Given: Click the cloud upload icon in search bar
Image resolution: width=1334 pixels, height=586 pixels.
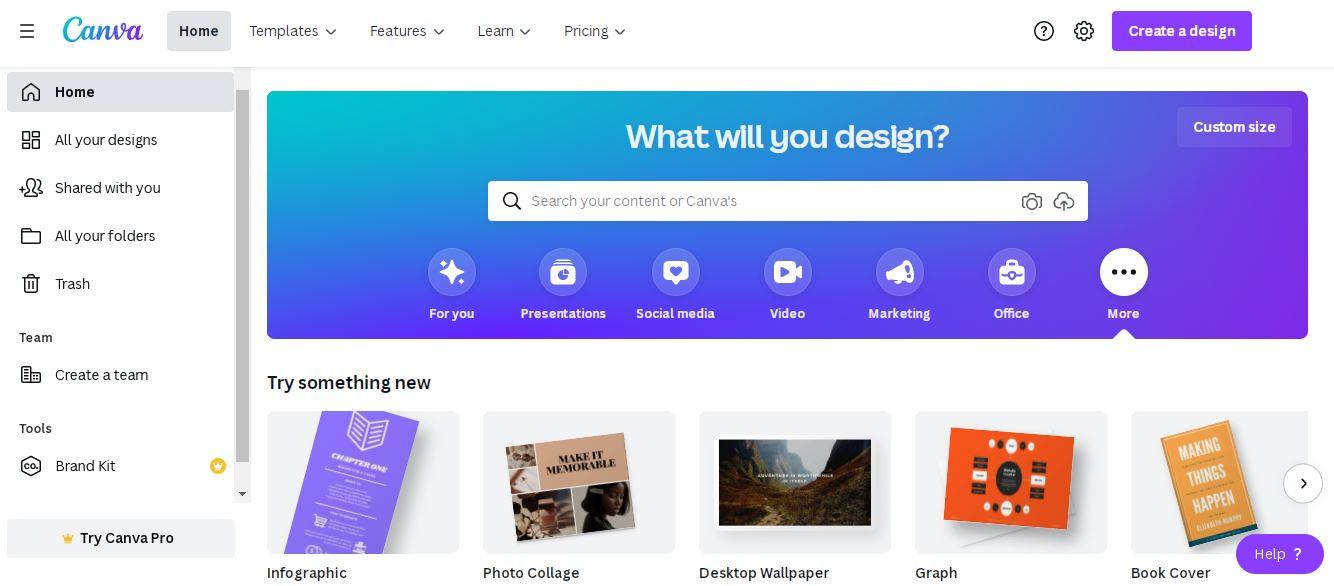Looking at the screenshot, I should (1064, 201).
